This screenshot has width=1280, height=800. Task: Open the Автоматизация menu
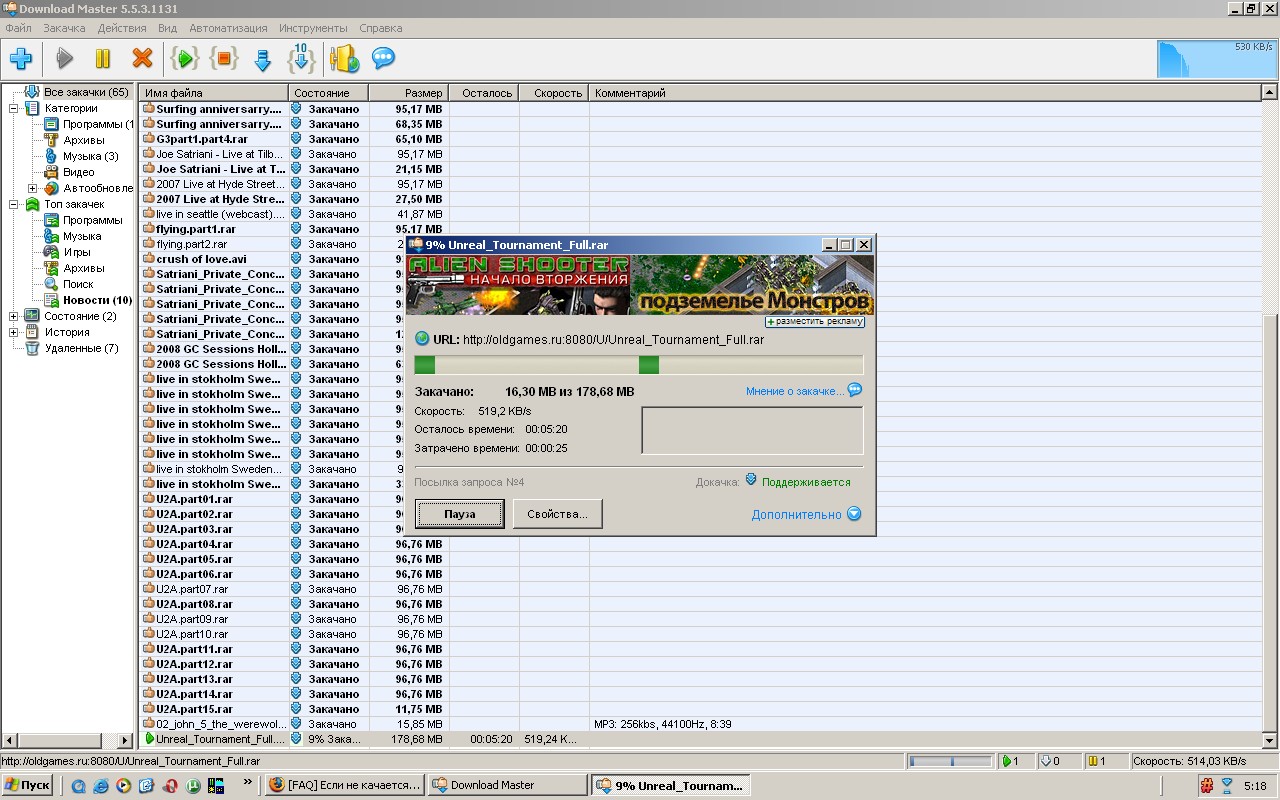point(228,28)
